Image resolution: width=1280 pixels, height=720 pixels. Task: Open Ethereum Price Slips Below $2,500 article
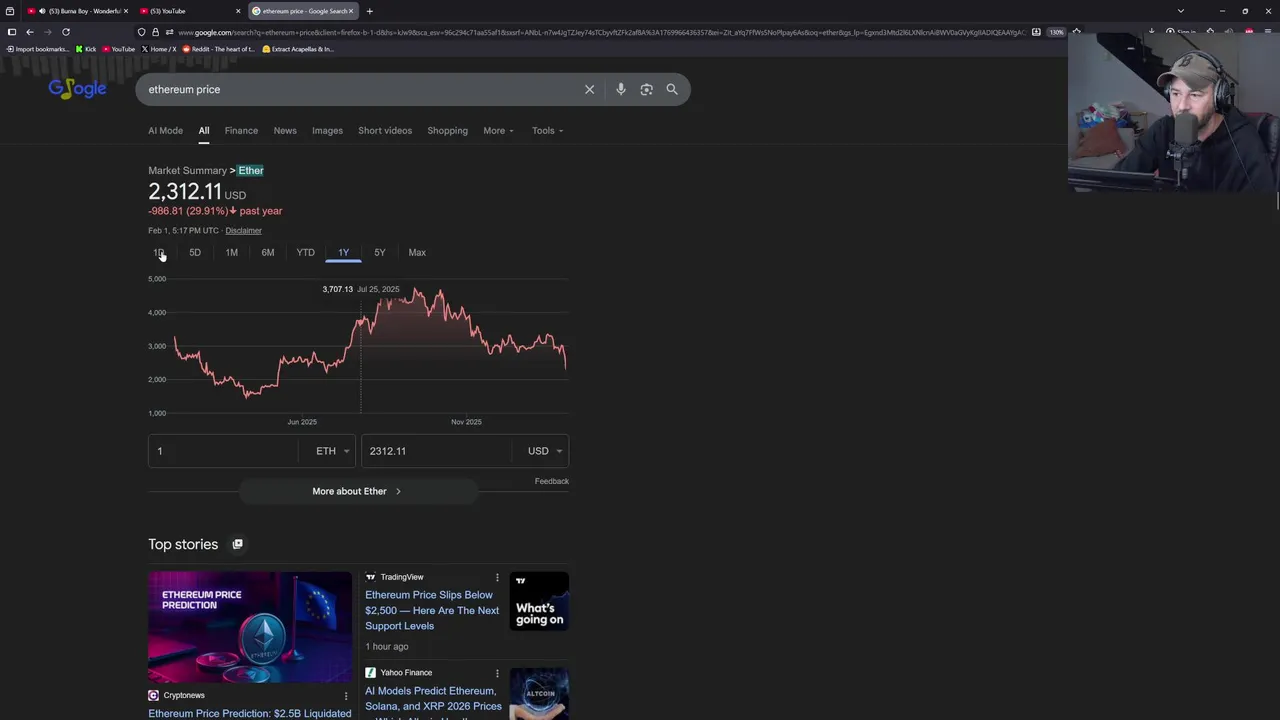pyautogui.click(x=432, y=610)
